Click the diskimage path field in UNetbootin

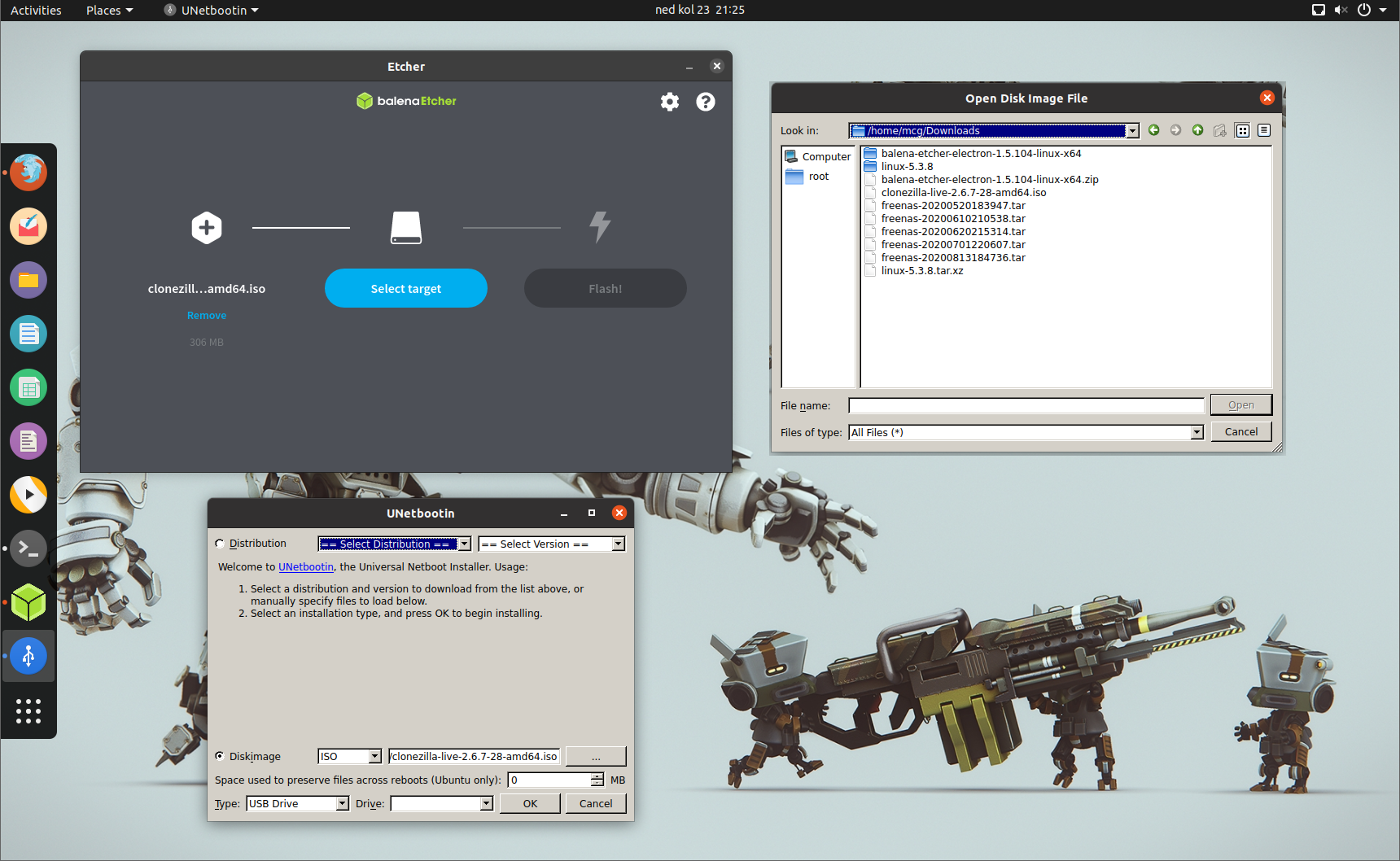[x=475, y=756]
